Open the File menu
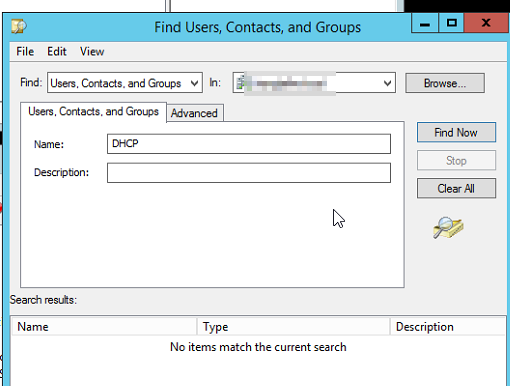Image resolution: width=510 pixels, height=386 pixels. pyautogui.click(x=25, y=51)
